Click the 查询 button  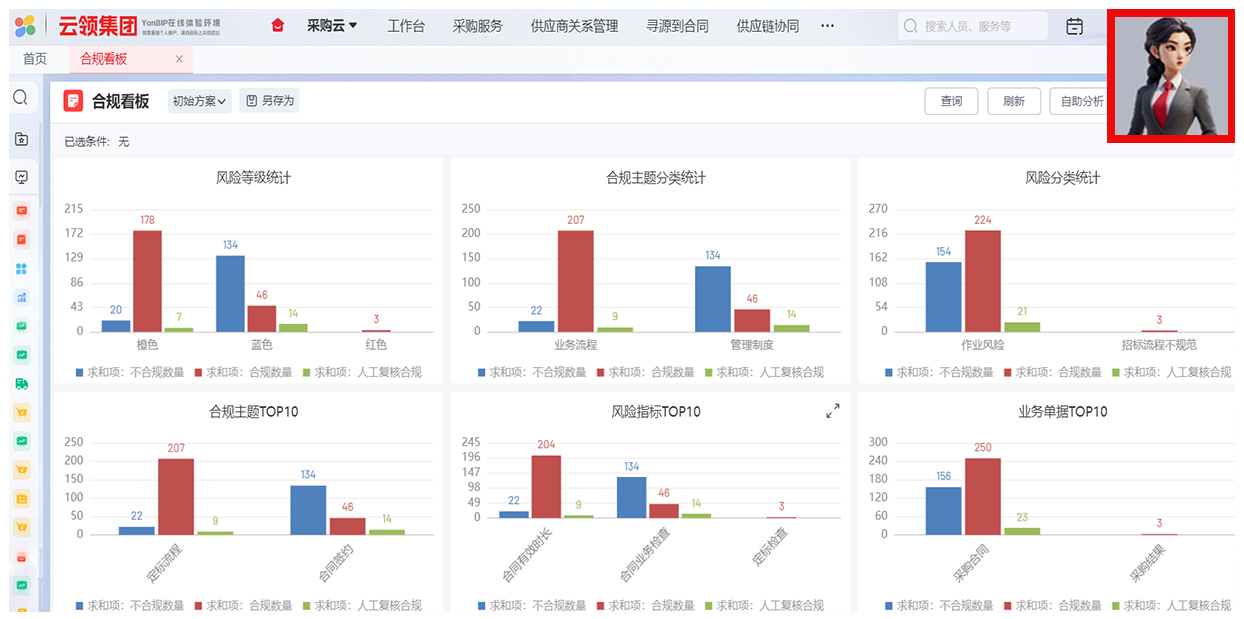point(951,101)
